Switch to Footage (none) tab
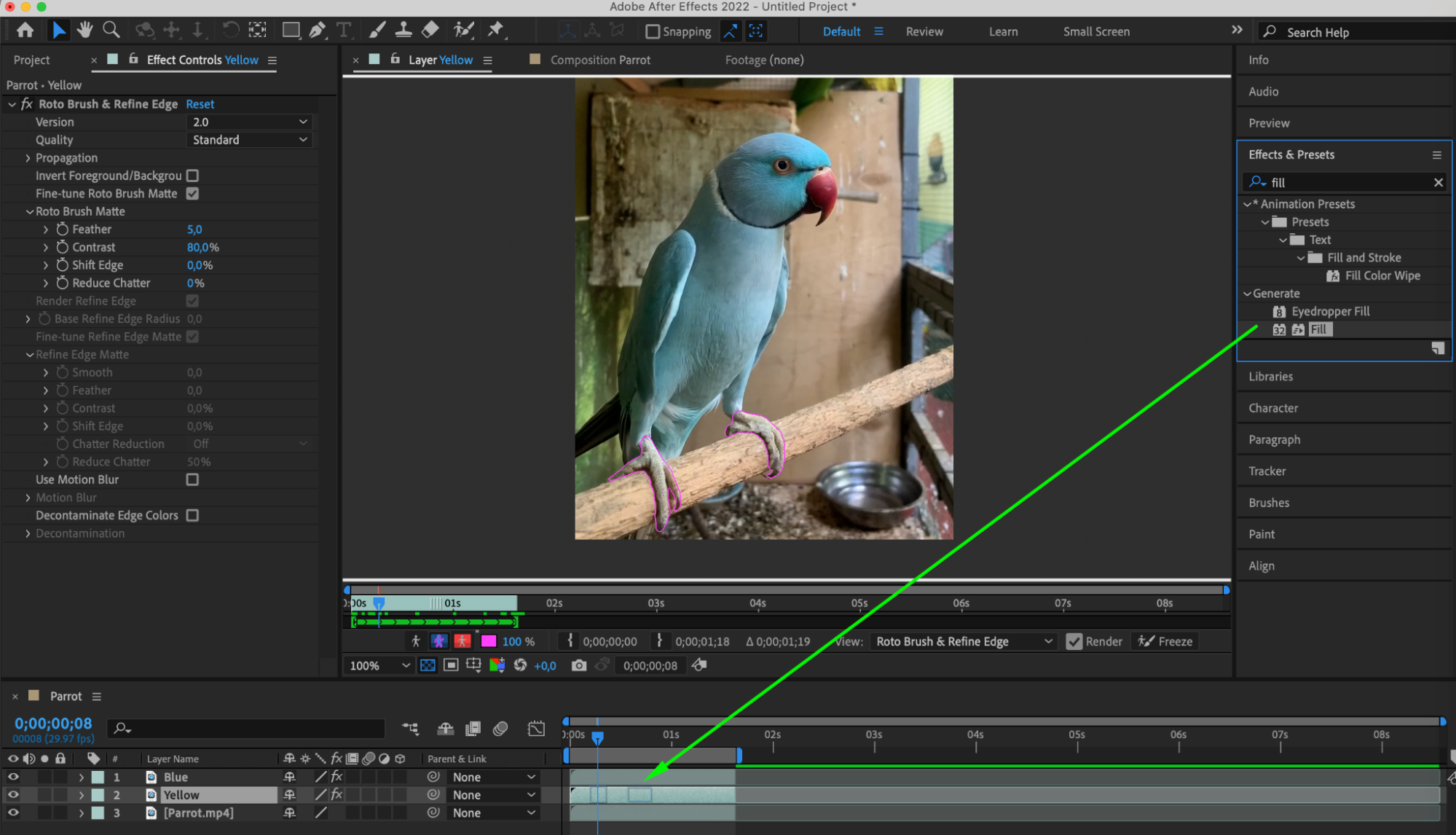 tap(764, 60)
